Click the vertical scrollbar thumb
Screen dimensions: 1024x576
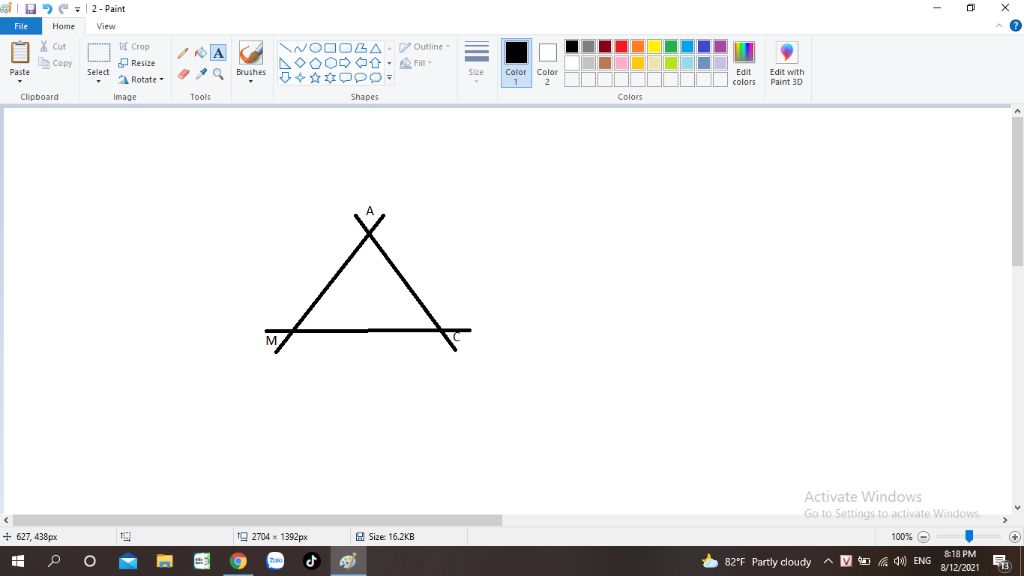(1017, 191)
